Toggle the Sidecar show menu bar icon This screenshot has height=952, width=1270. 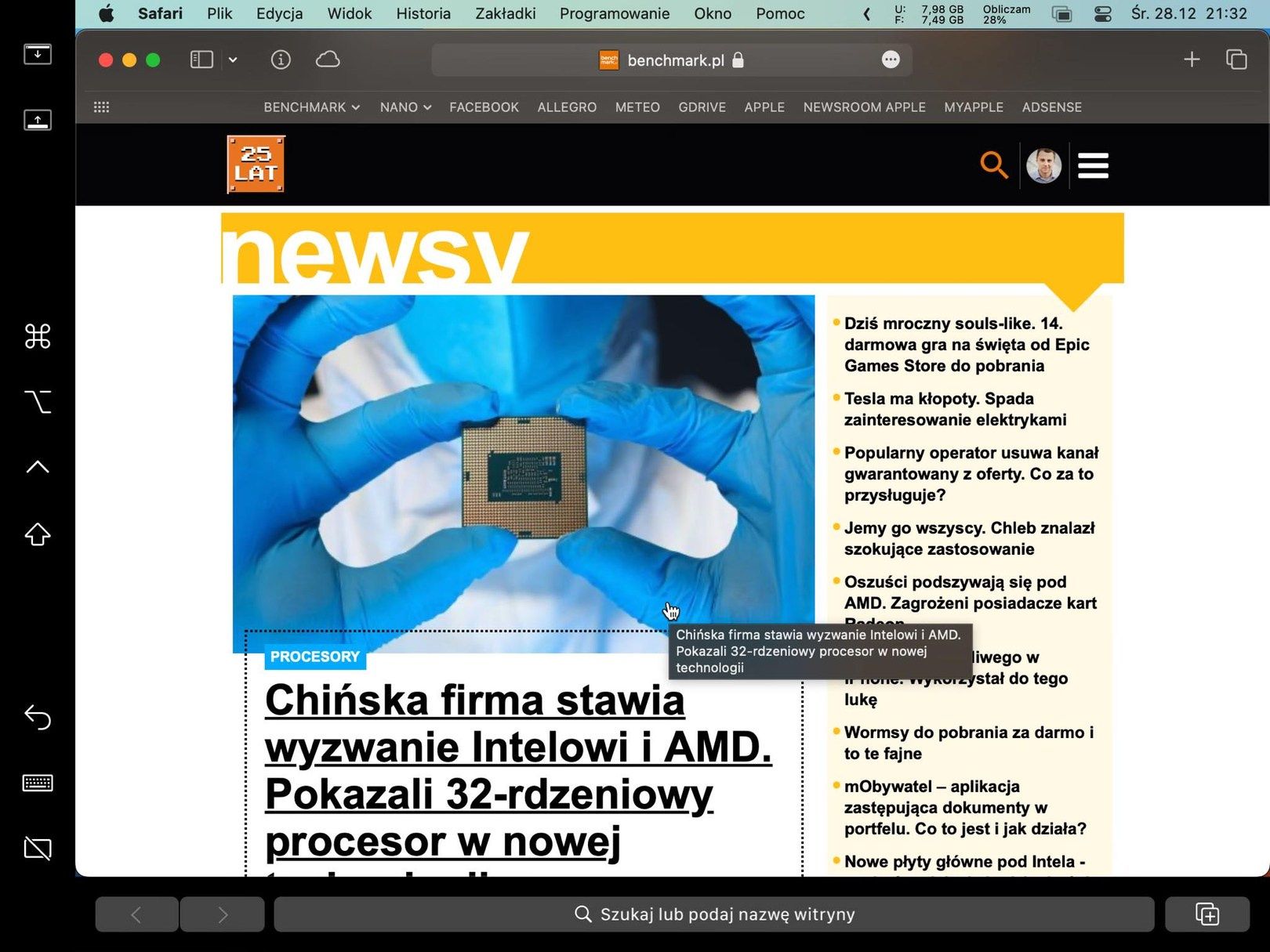tap(38, 54)
